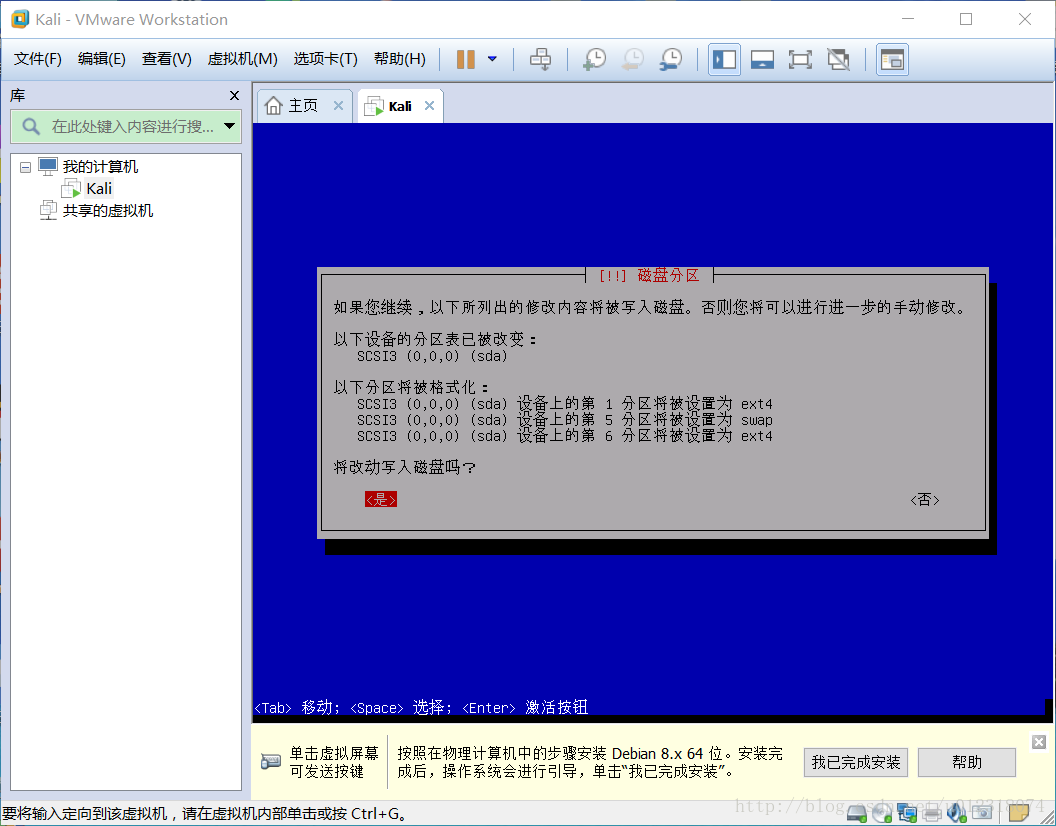
Task: Click the pause virtual machine button
Action: tap(465, 59)
